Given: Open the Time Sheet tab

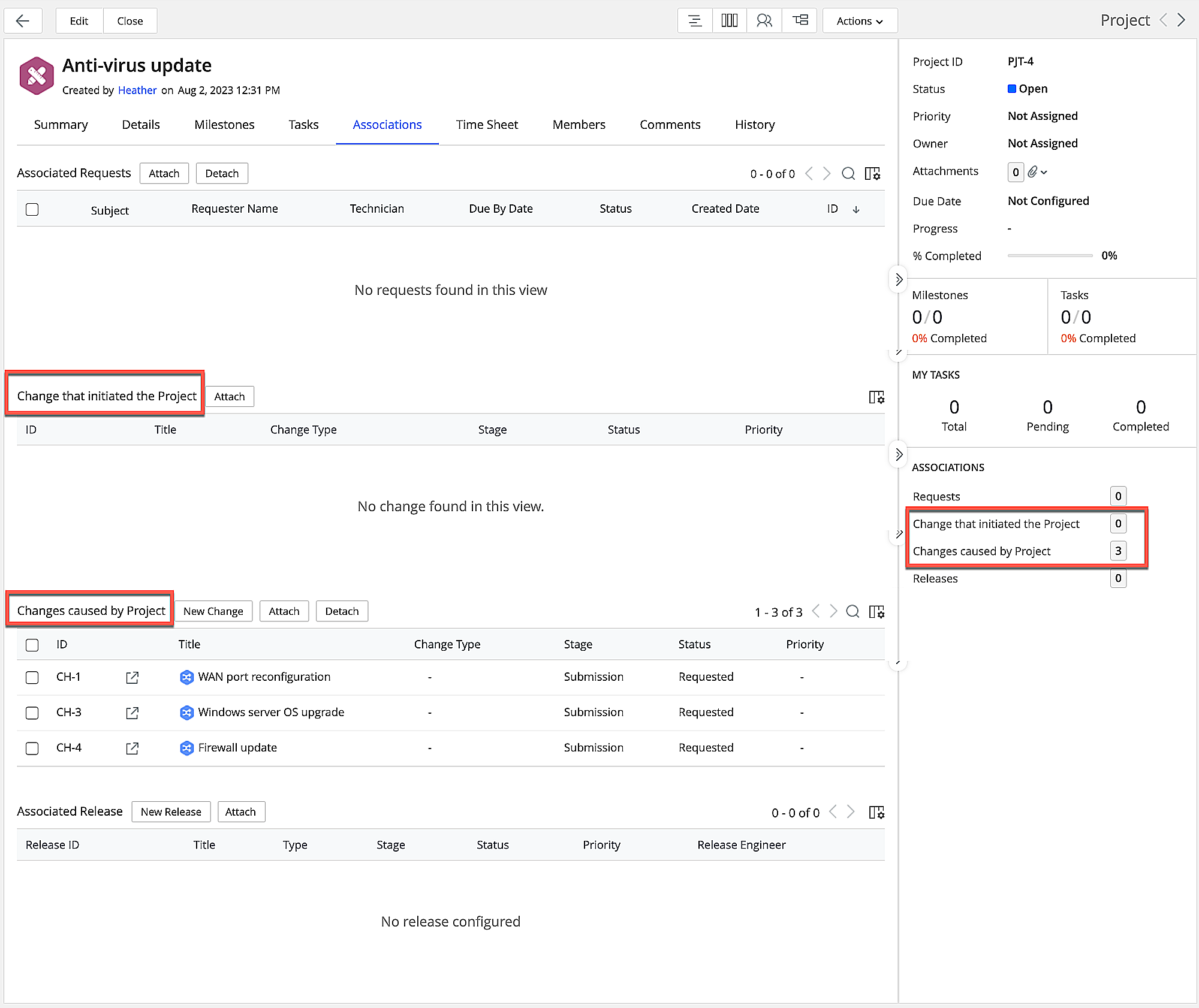Looking at the screenshot, I should click(x=487, y=125).
